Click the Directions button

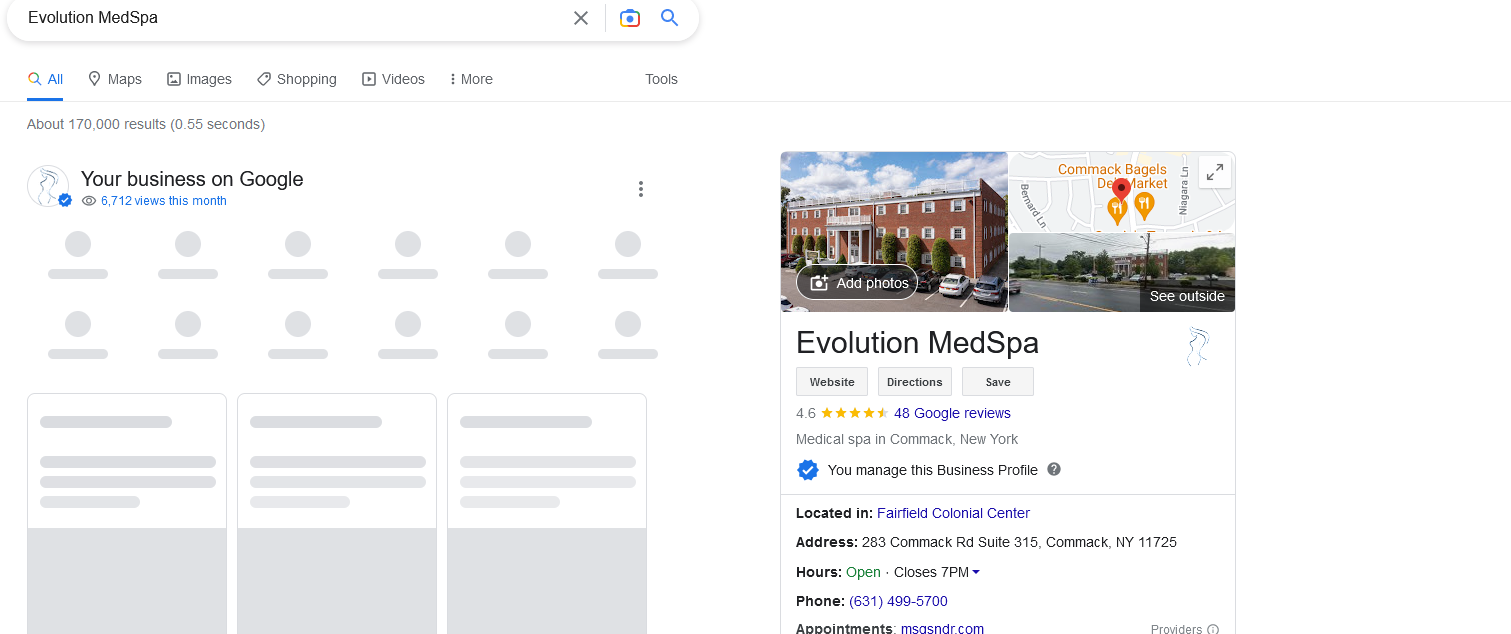coord(915,382)
